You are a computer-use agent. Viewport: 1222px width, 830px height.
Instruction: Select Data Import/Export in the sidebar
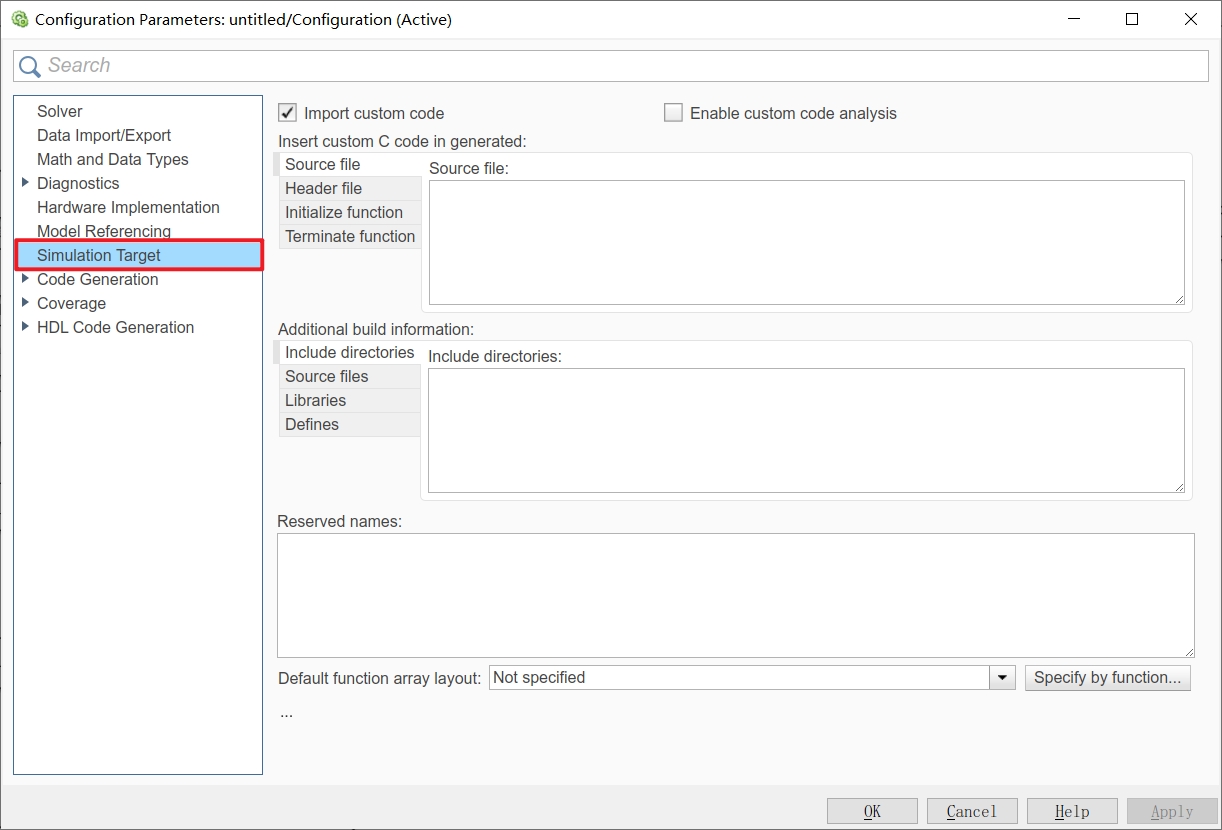tap(104, 135)
